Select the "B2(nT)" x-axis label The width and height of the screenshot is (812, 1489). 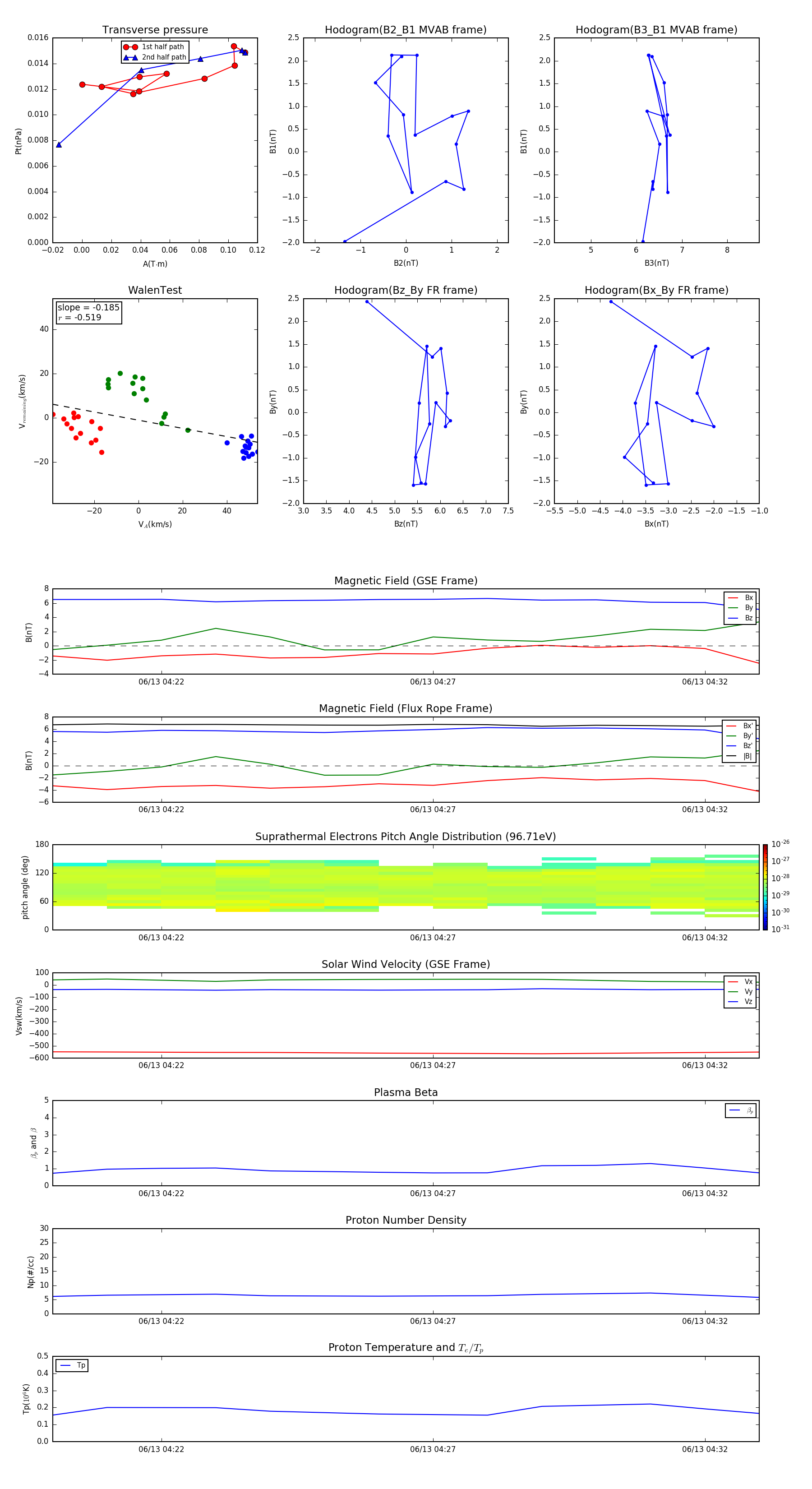click(x=406, y=263)
